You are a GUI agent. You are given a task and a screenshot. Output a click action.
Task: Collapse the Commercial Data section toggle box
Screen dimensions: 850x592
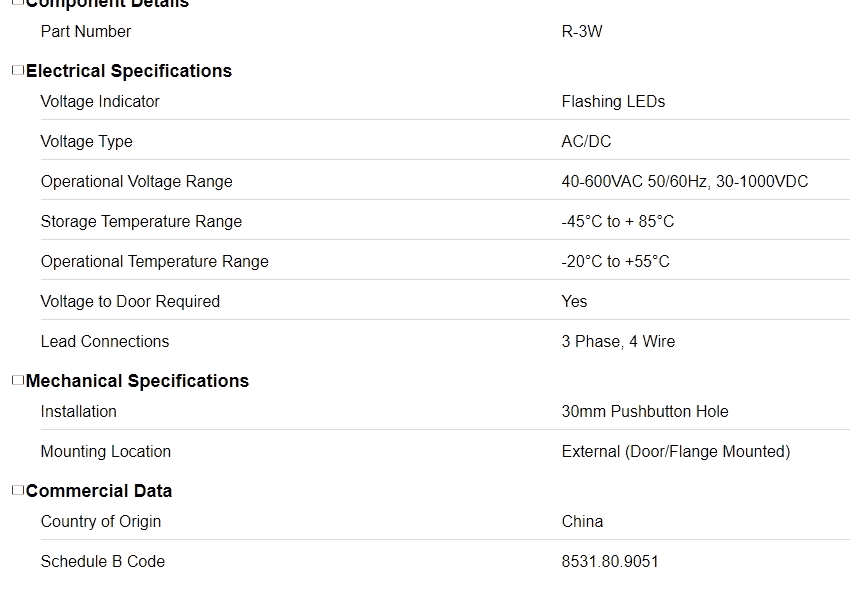coord(17,490)
